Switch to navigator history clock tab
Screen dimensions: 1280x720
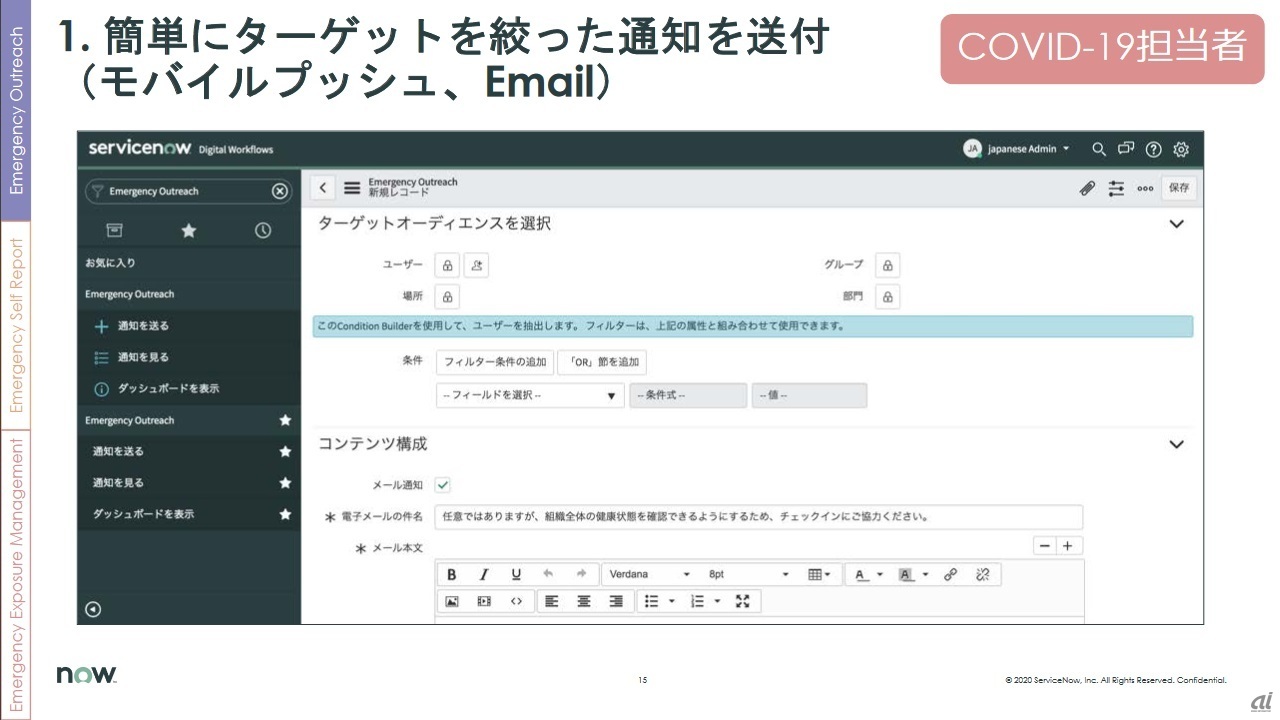point(263,231)
